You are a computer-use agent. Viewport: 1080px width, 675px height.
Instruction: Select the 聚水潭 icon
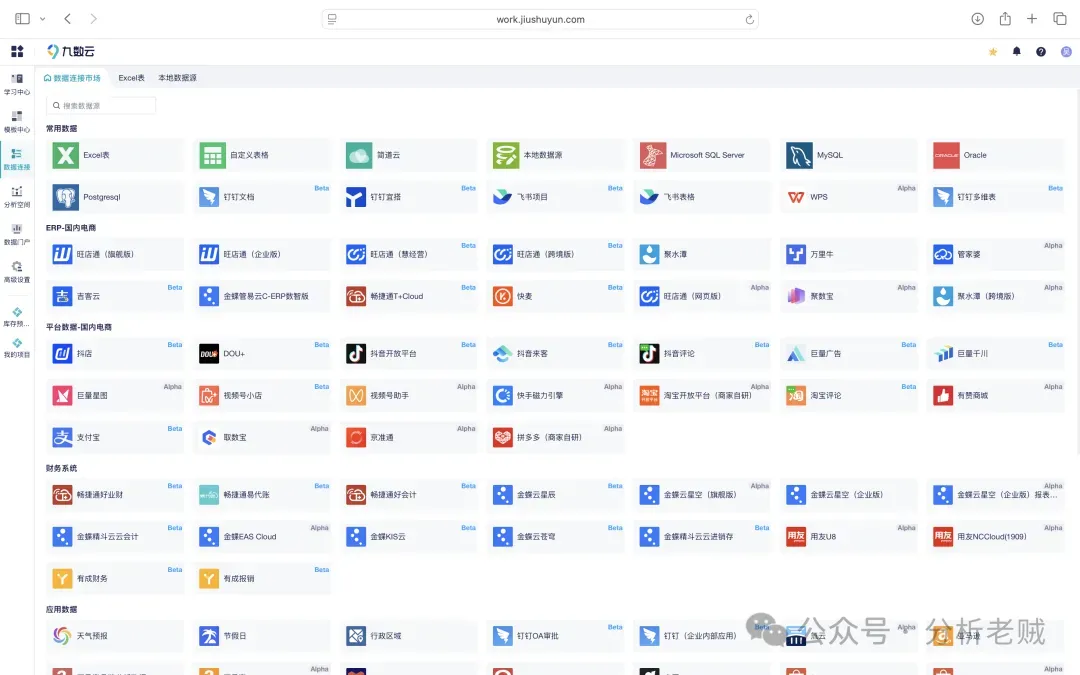[x=649, y=254]
